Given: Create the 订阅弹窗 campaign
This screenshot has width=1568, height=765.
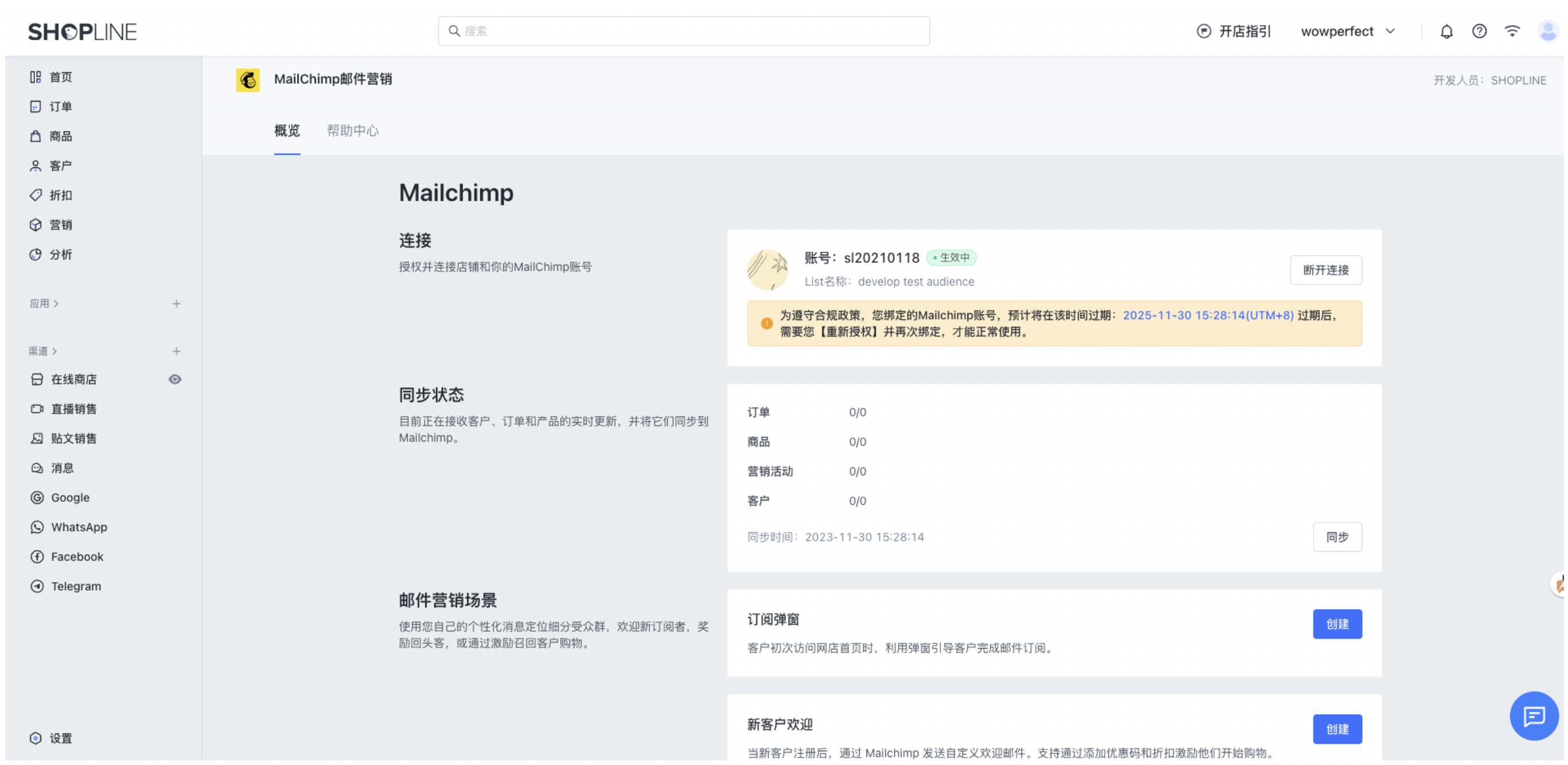Looking at the screenshot, I should (1336, 624).
